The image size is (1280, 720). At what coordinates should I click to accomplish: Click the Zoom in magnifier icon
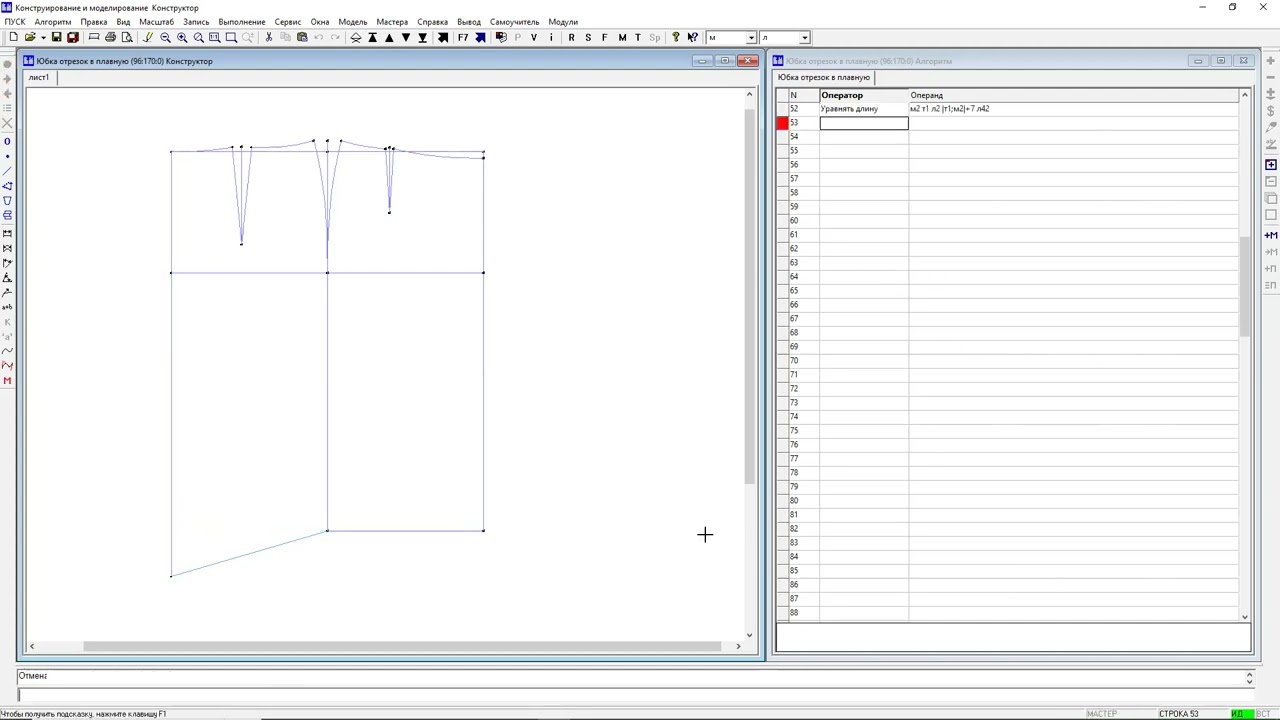tap(182, 37)
